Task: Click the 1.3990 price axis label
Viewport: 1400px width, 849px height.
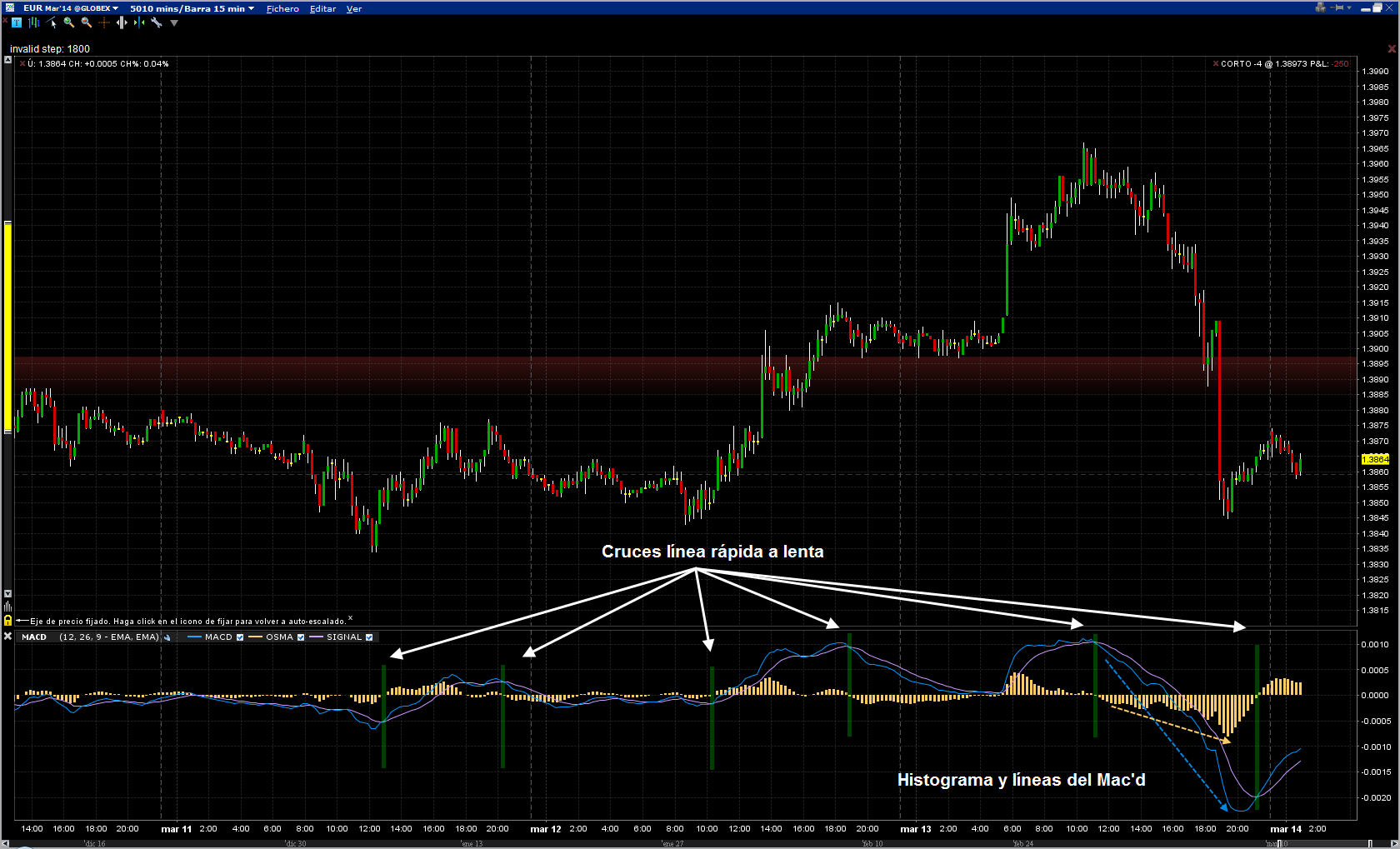Action: [x=1376, y=72]
